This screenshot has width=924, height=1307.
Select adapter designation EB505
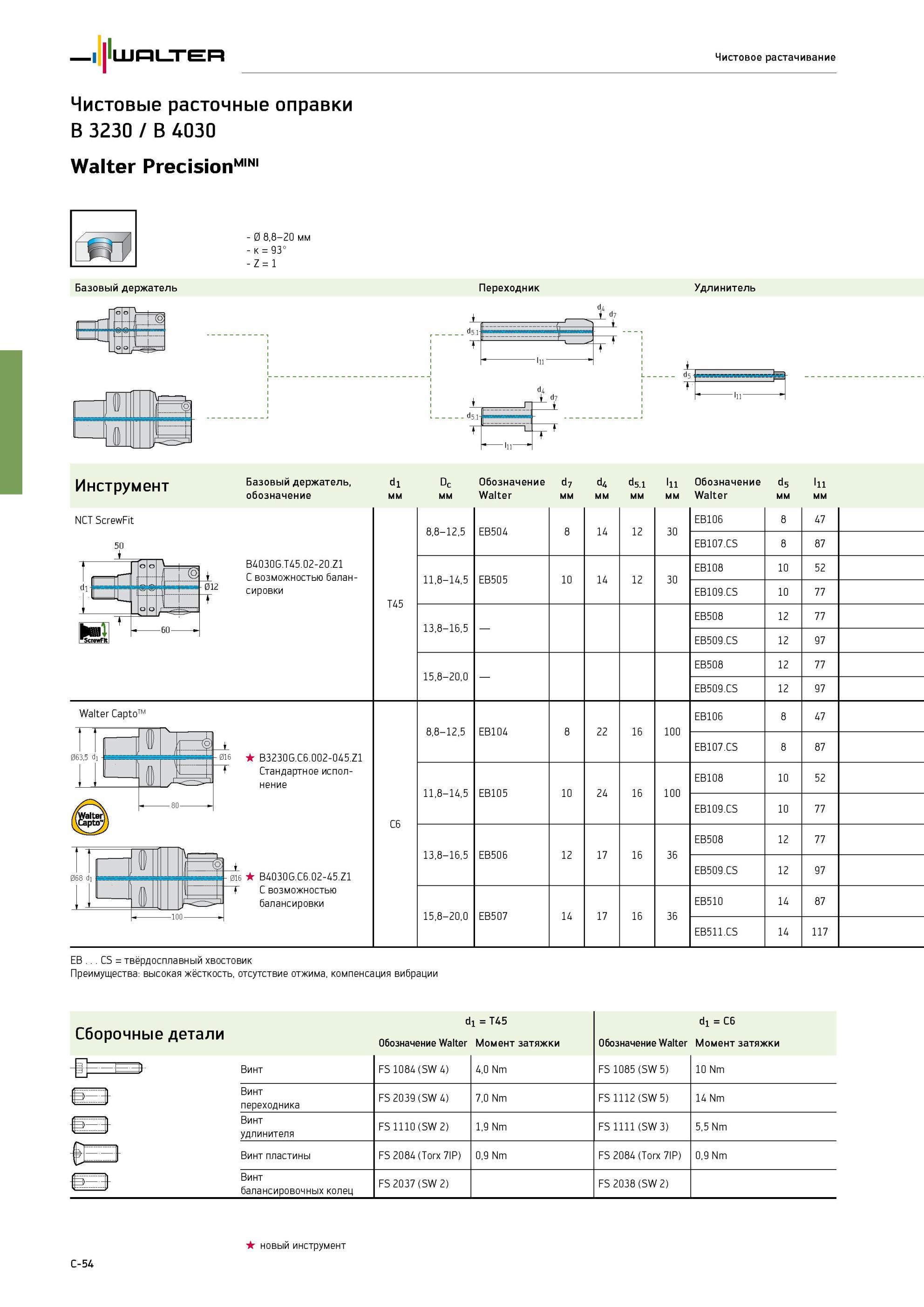(493, 580)
